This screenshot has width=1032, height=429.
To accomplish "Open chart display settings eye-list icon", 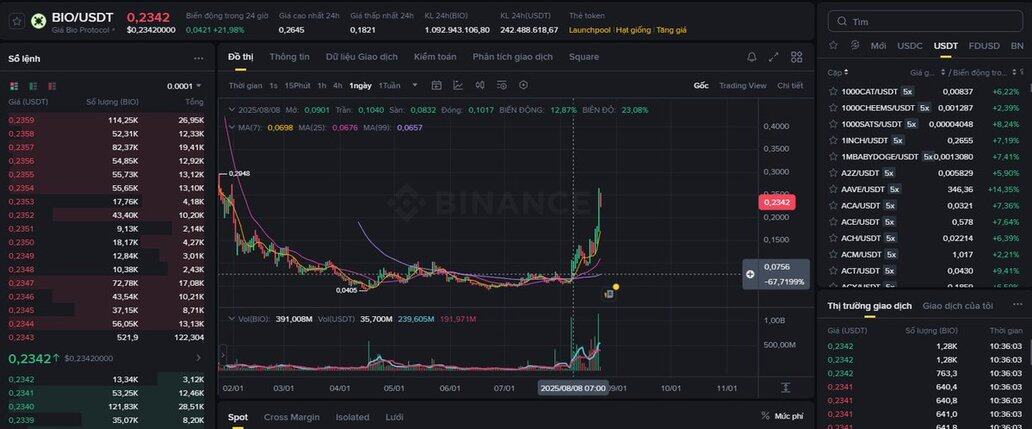I will (502, 86).
